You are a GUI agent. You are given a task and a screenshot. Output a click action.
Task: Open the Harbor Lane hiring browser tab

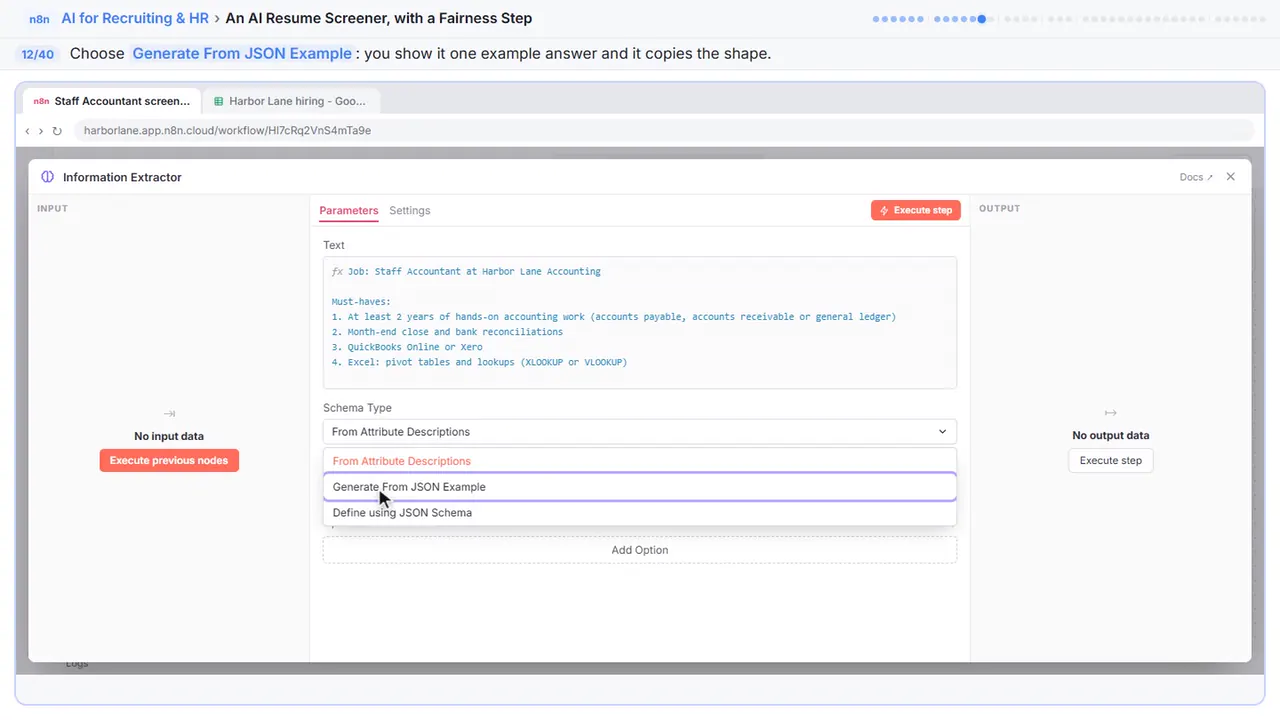pos(290,101)
